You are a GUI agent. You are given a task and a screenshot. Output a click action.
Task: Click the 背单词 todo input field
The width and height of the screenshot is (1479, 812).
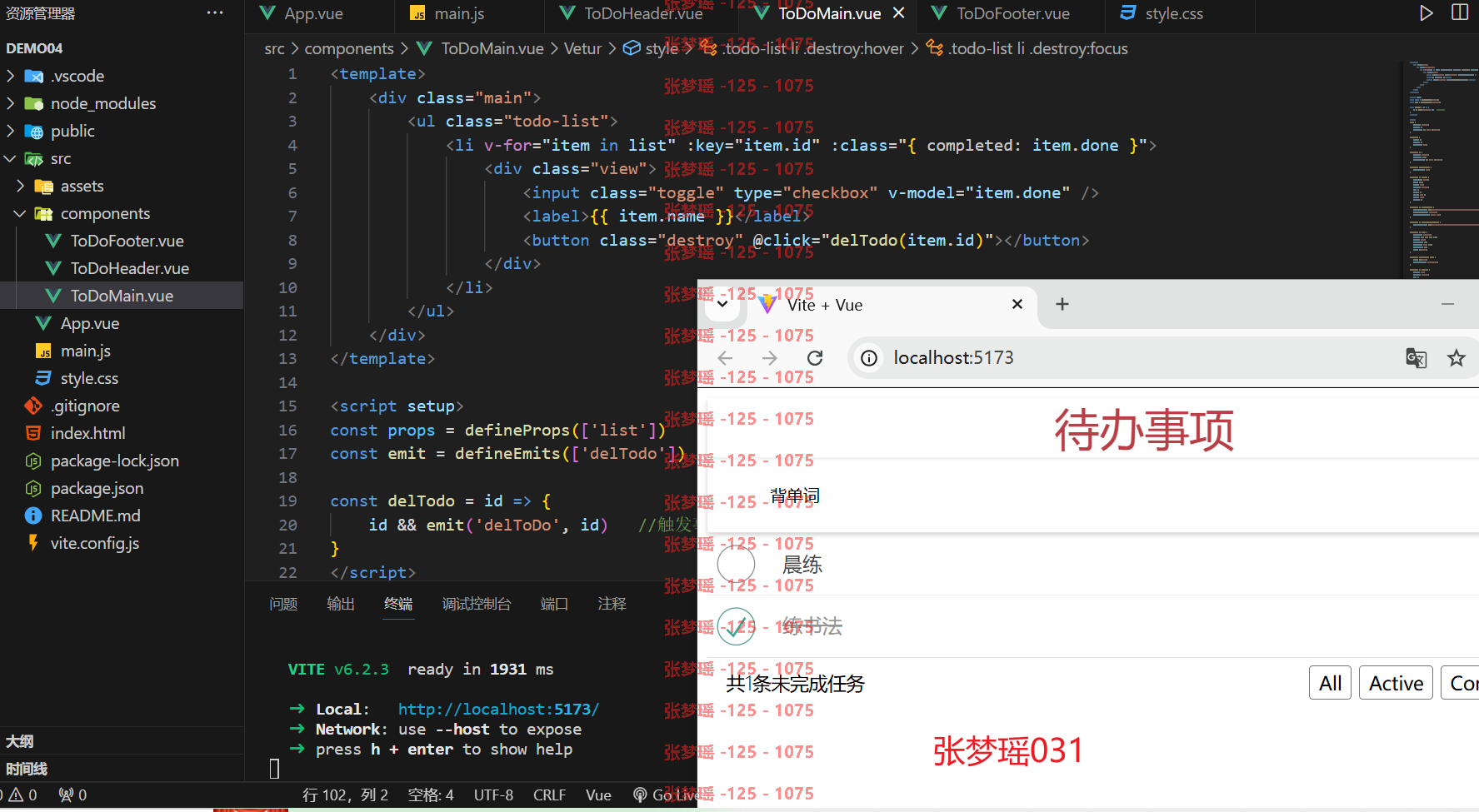(x=1092, y=496)
